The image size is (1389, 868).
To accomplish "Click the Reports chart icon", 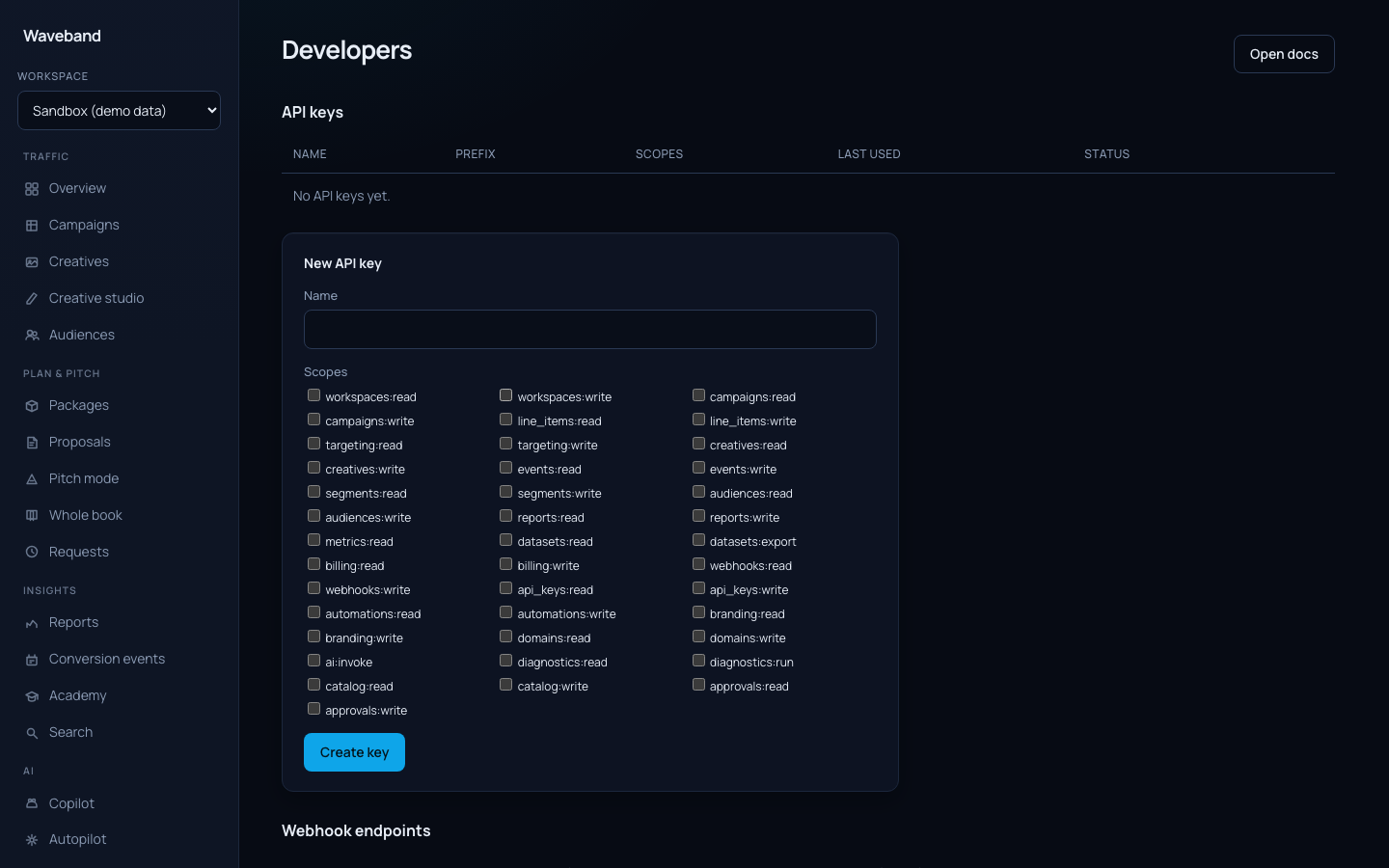I will point(32,623).
